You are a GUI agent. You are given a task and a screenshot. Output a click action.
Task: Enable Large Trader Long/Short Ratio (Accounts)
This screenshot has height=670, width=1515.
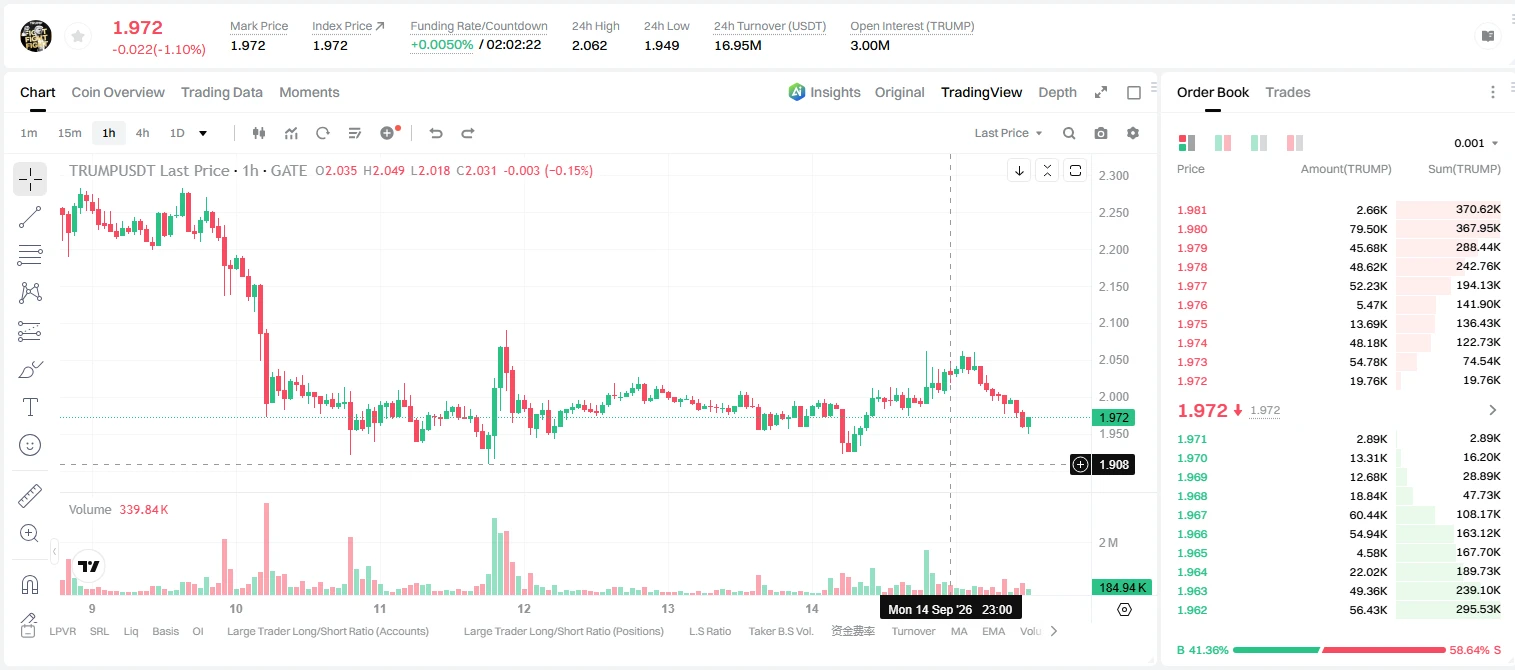point(328,631)
